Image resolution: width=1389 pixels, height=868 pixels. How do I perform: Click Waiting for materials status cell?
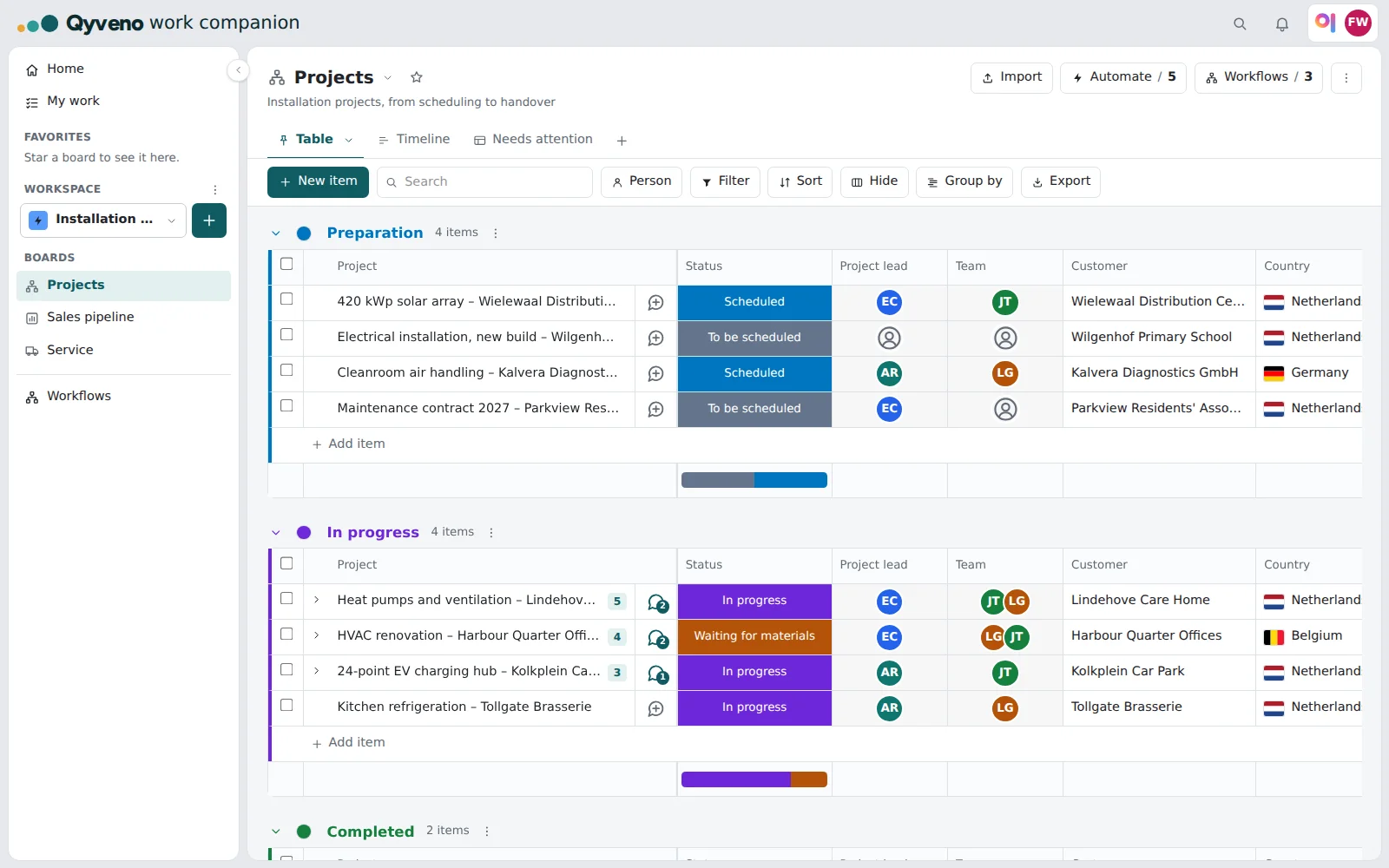coord(754,637)
